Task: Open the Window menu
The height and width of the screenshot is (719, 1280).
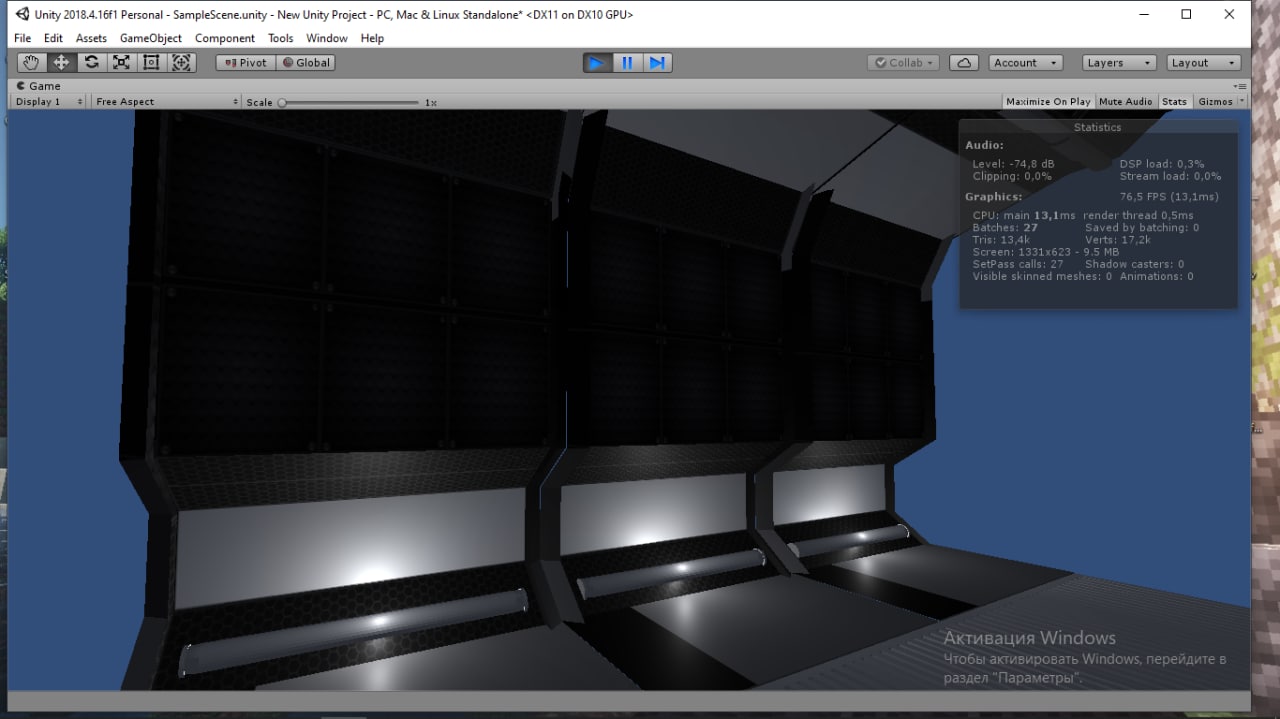Action: 327,38
